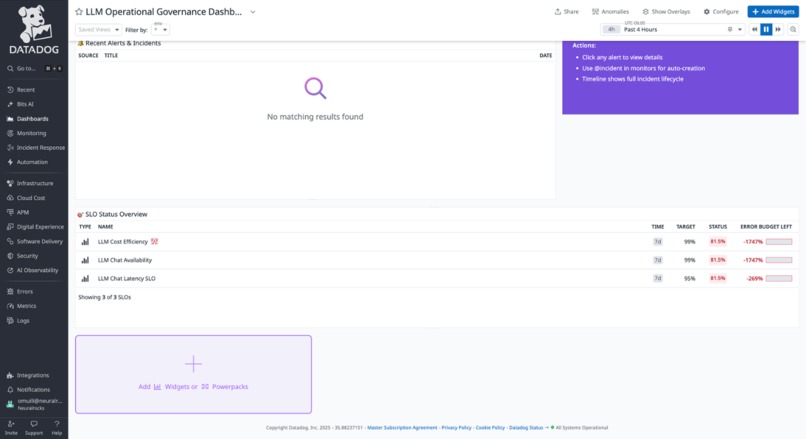Click the SOURCE column header
806x439 pixels.
click(88, 56)
